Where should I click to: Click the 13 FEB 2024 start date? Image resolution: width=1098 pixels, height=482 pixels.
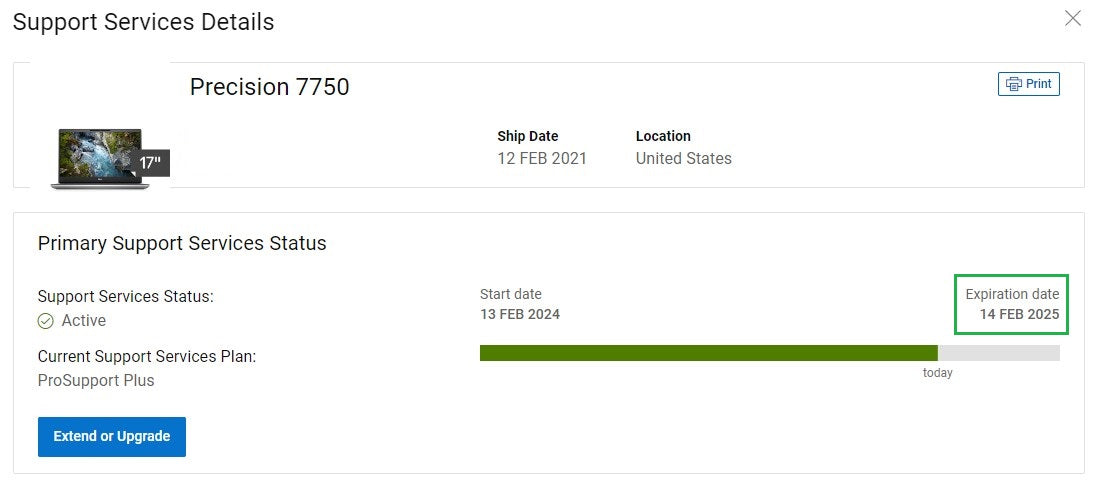520,314
